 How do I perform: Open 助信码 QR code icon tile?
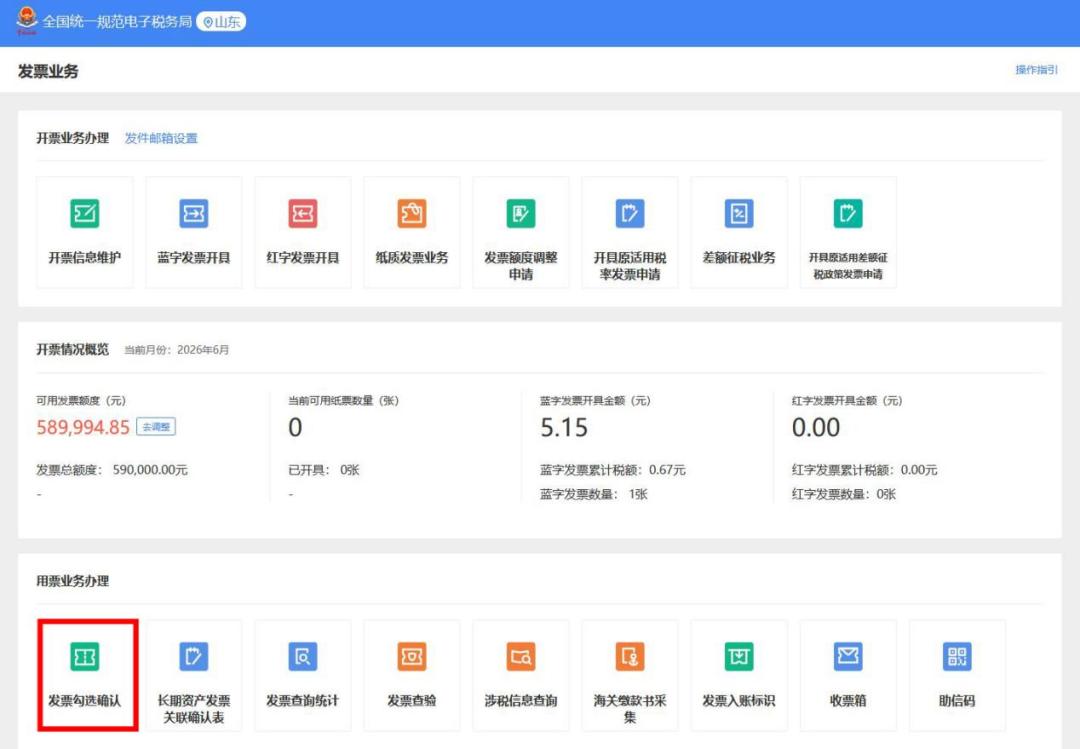pyautogui.click(x=957, y=675)
